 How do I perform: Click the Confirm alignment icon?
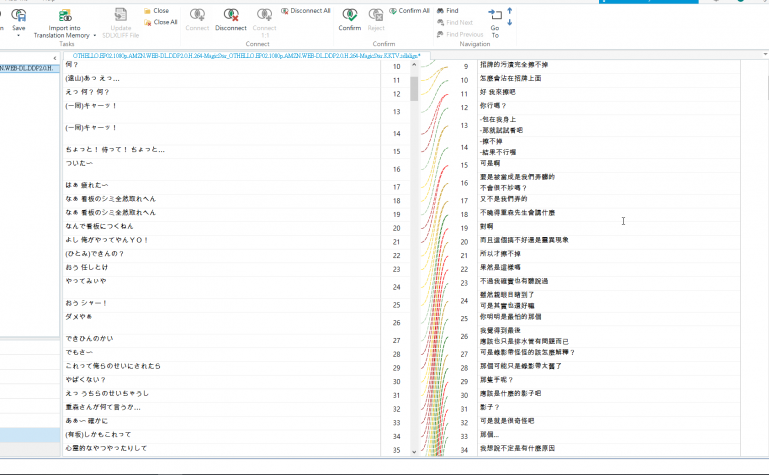[x=350, y=15]
